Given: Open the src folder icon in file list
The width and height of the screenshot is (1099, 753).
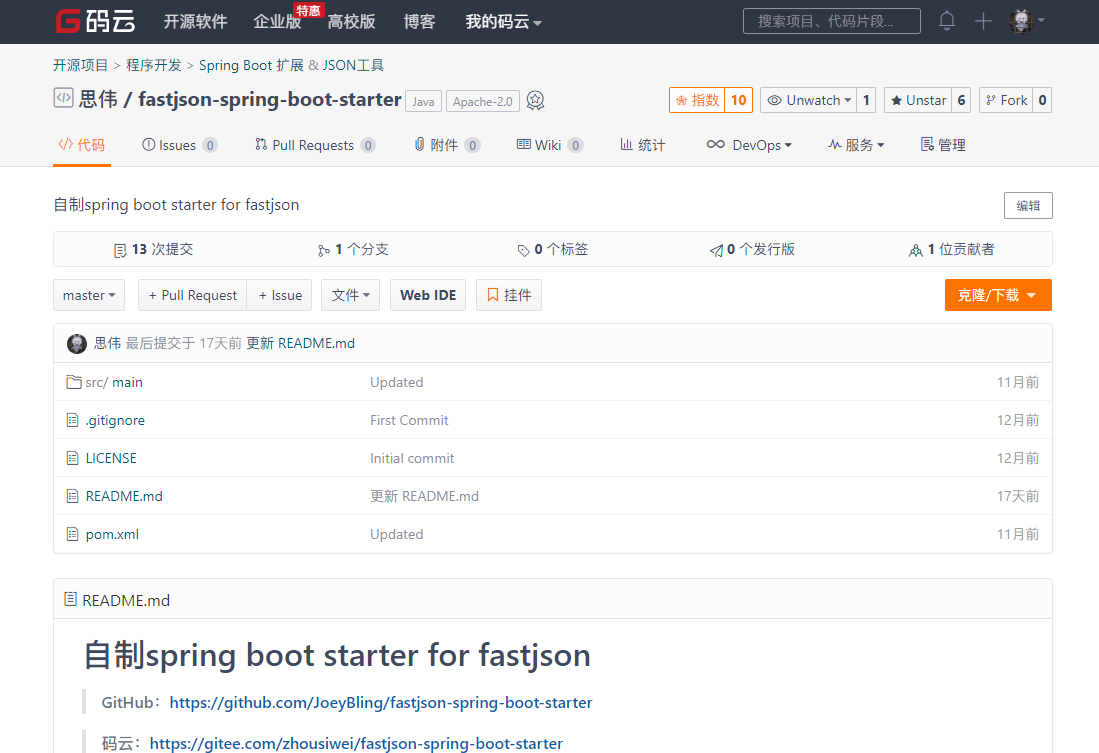Looking at the screenshot, I should tap(73, 381).
